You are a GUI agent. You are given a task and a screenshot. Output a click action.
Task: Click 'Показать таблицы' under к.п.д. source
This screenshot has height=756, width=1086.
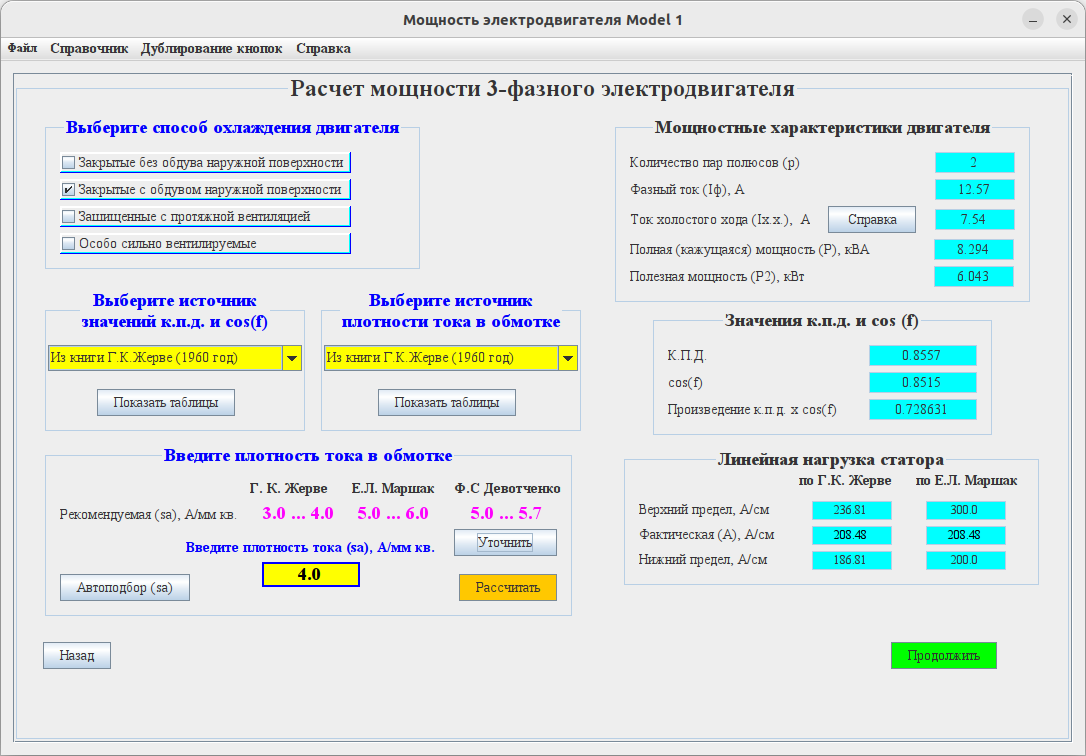coord(166,402)
